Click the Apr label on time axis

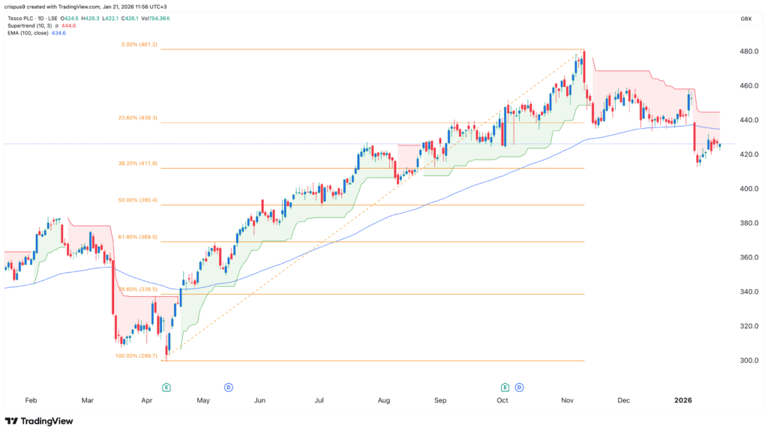(146, 400)
